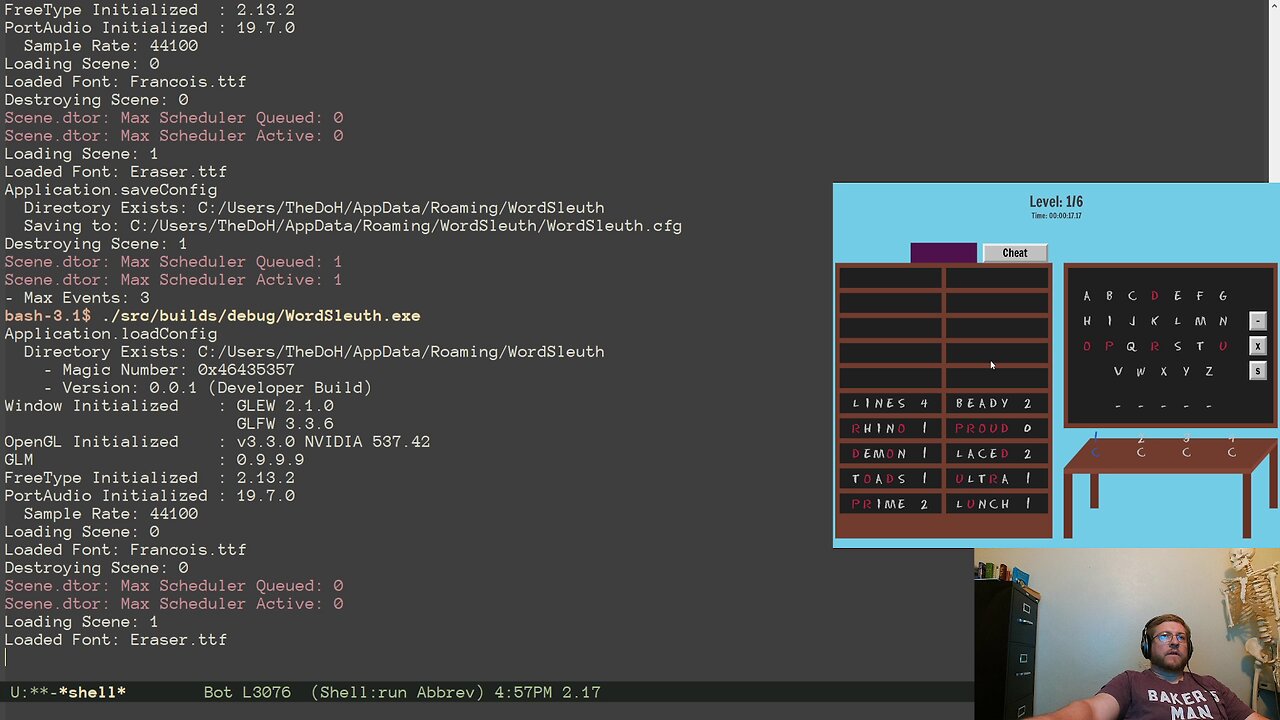This screenshot has width=1280, height=720.
Task: Pick the red letter D on the chalkboard
Action: 1155,296
